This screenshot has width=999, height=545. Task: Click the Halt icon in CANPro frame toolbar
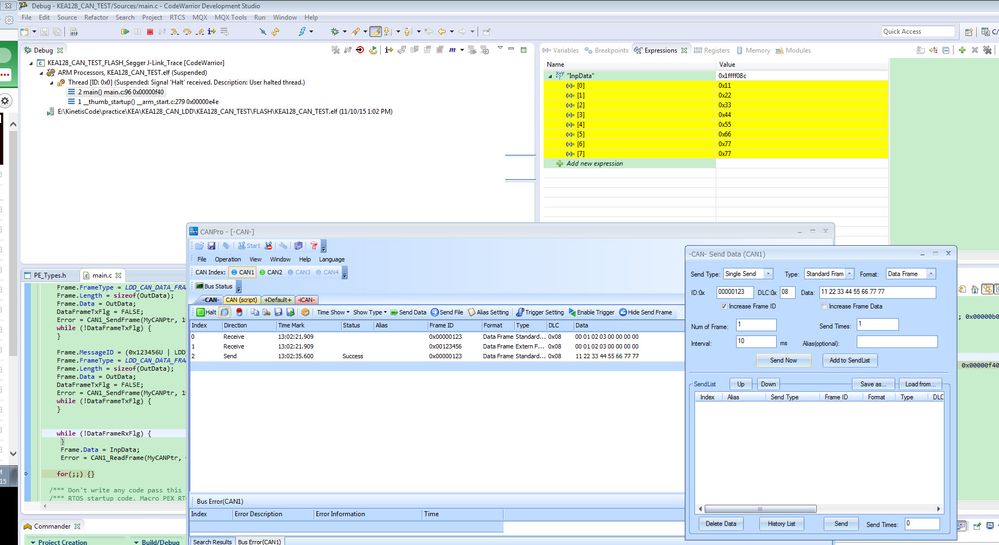pyautogui.click(x=206, y=312)
